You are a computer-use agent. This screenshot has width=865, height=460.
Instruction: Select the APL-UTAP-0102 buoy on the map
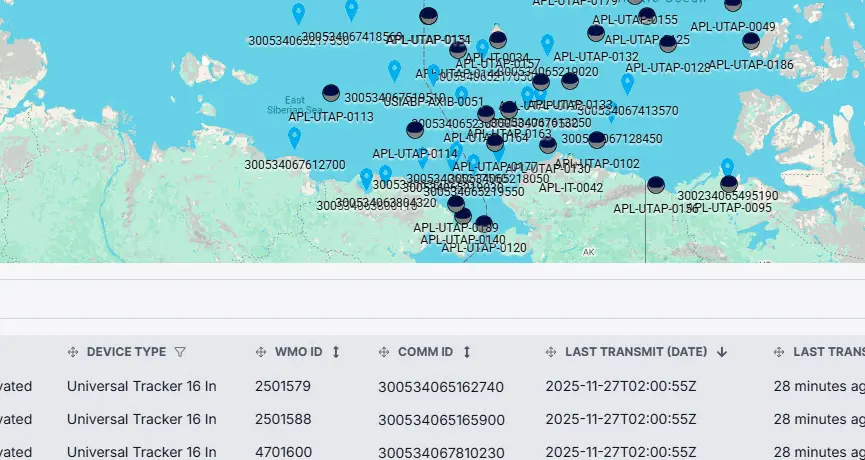tap(597, 140)
